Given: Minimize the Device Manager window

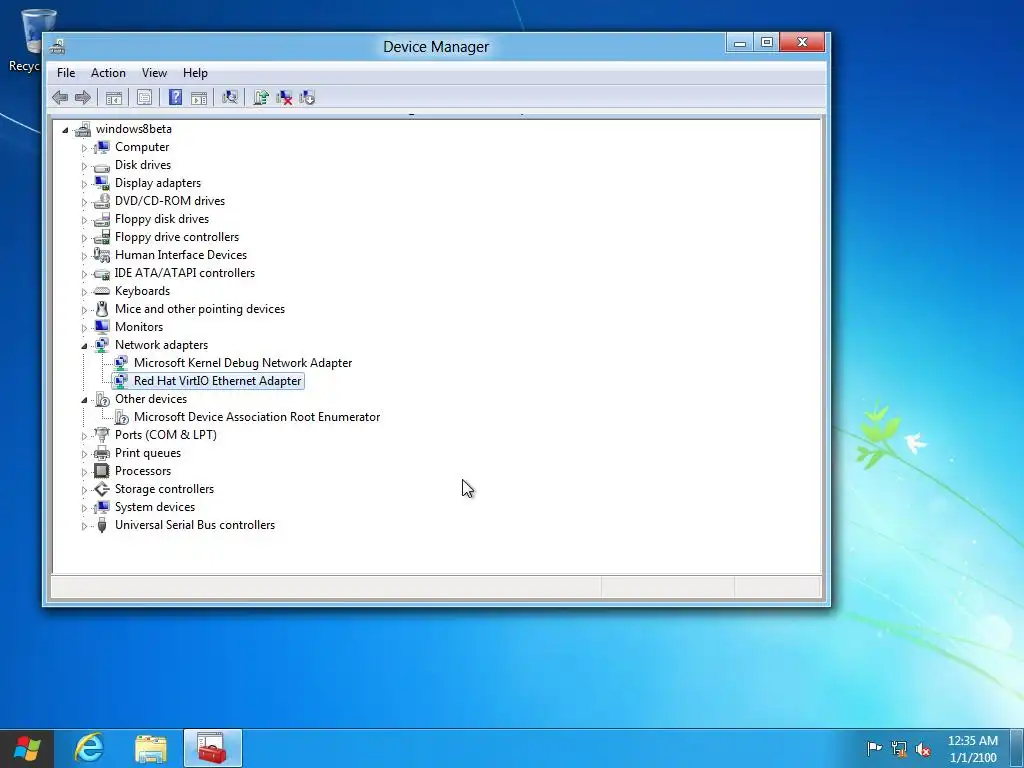Looking at the screenshot, I should tap(740, 42).
